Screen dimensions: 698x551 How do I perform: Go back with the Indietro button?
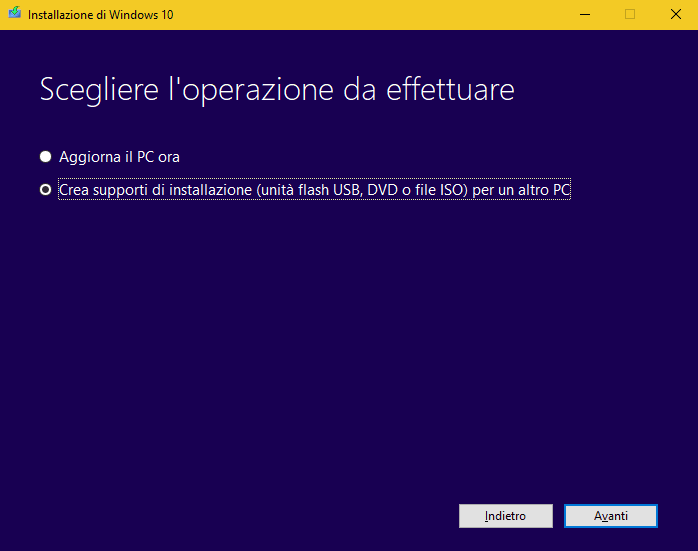coord(505,516)
